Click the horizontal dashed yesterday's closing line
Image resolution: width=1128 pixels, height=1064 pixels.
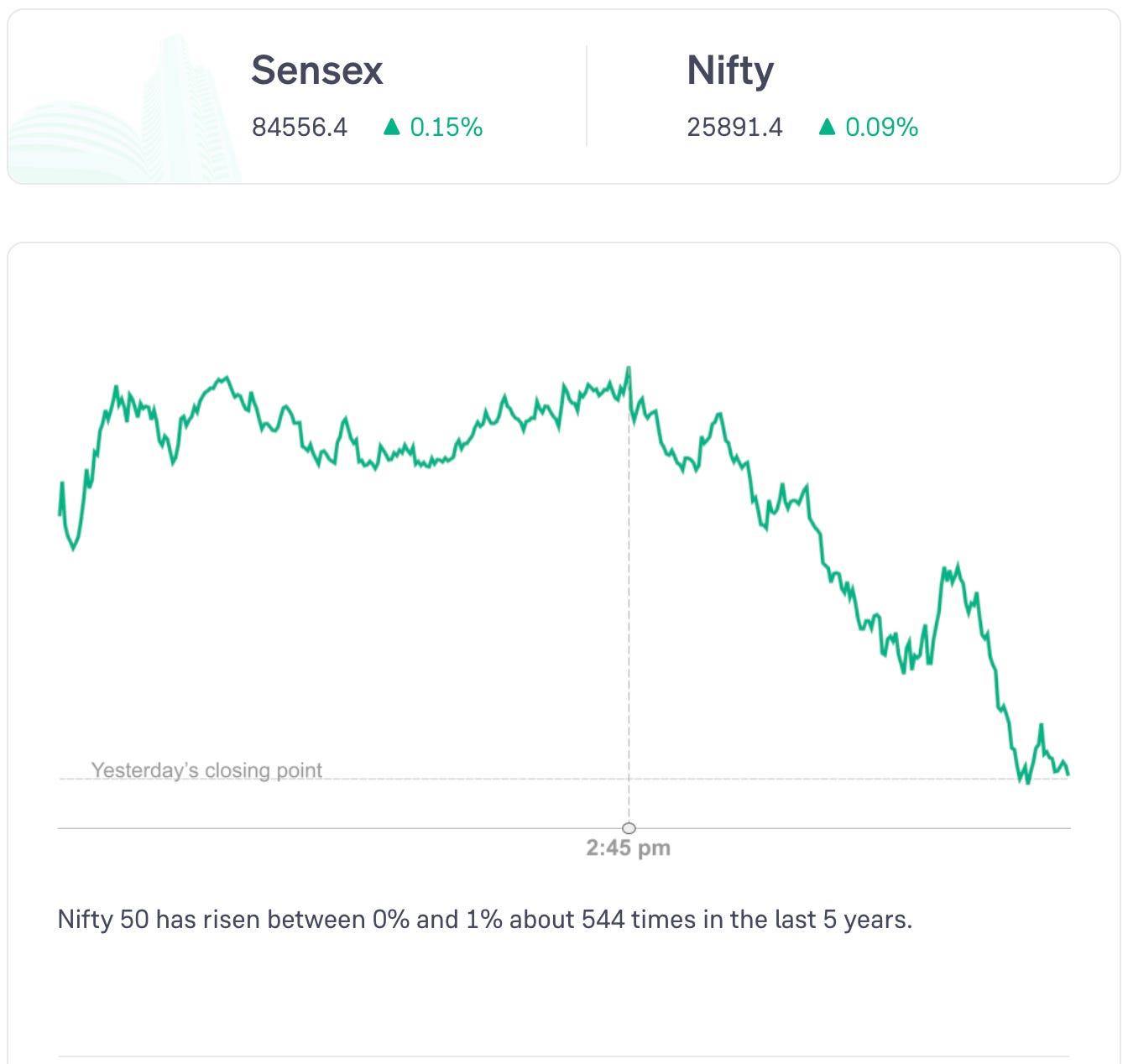(x=504, y=779)
